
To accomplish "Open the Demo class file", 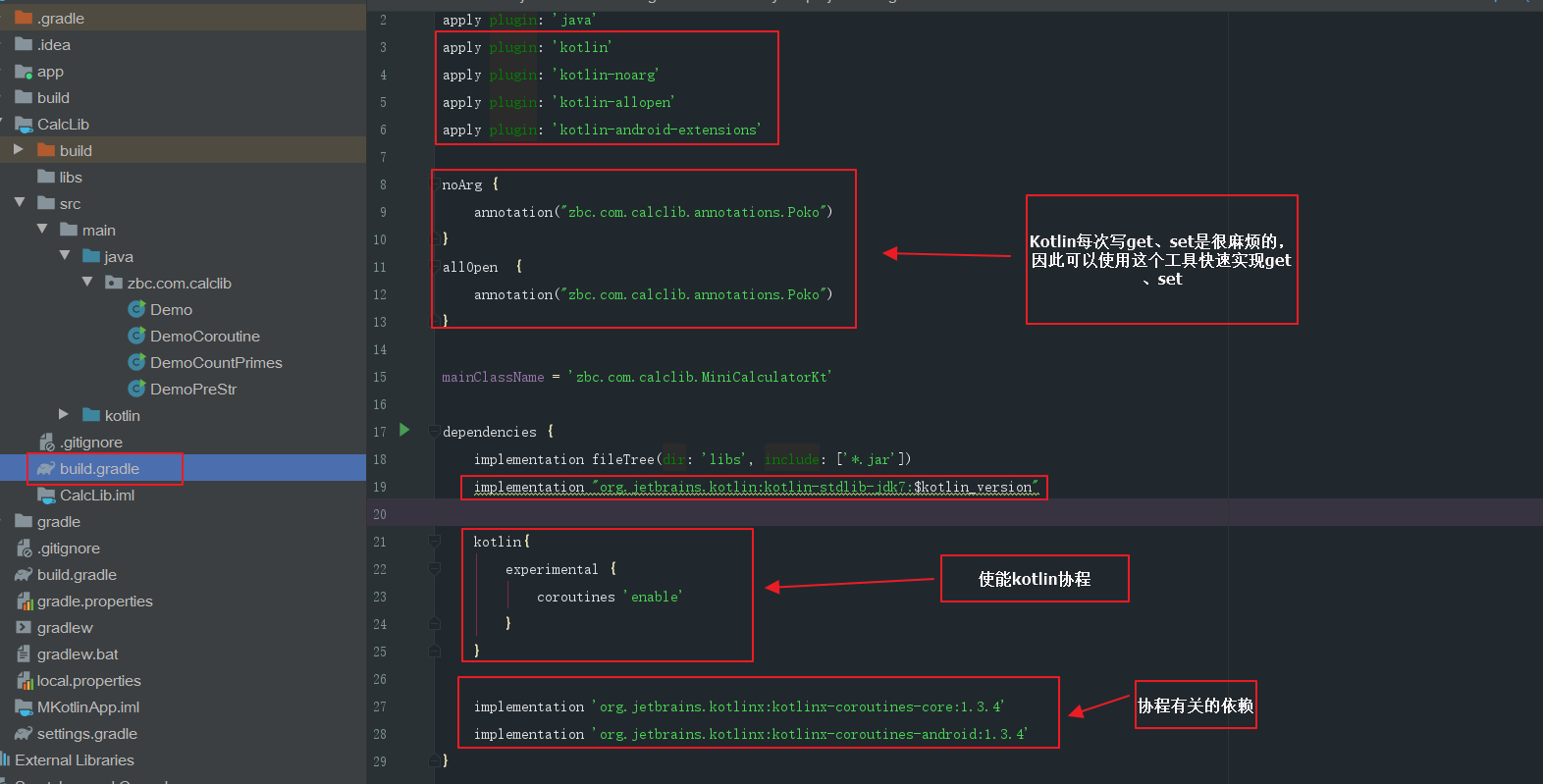I will [x=171, y=309].
